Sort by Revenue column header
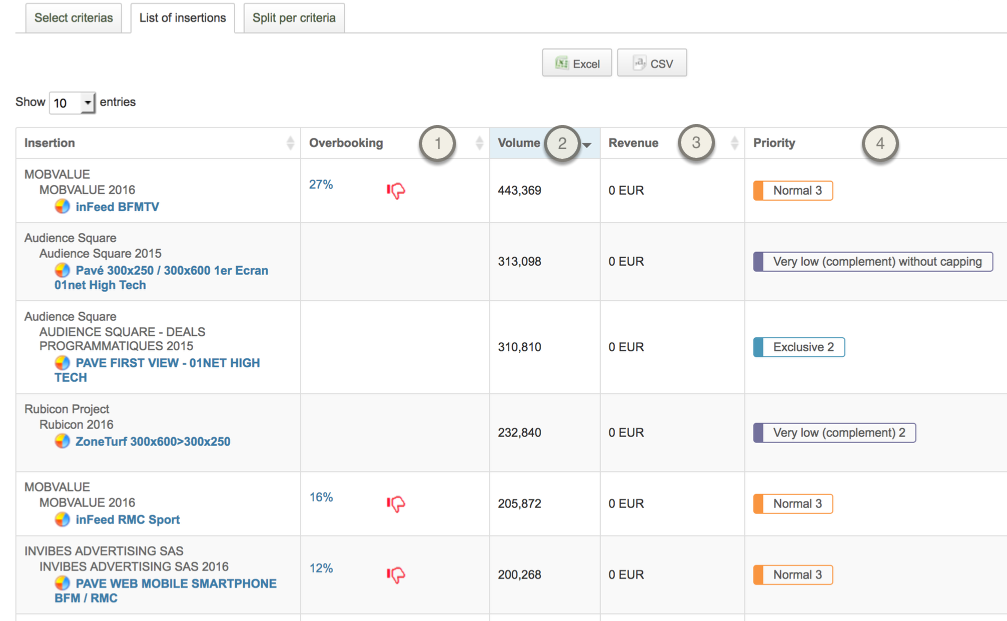The height and width of the screenshot is (621, 1007). pos(633,143)
